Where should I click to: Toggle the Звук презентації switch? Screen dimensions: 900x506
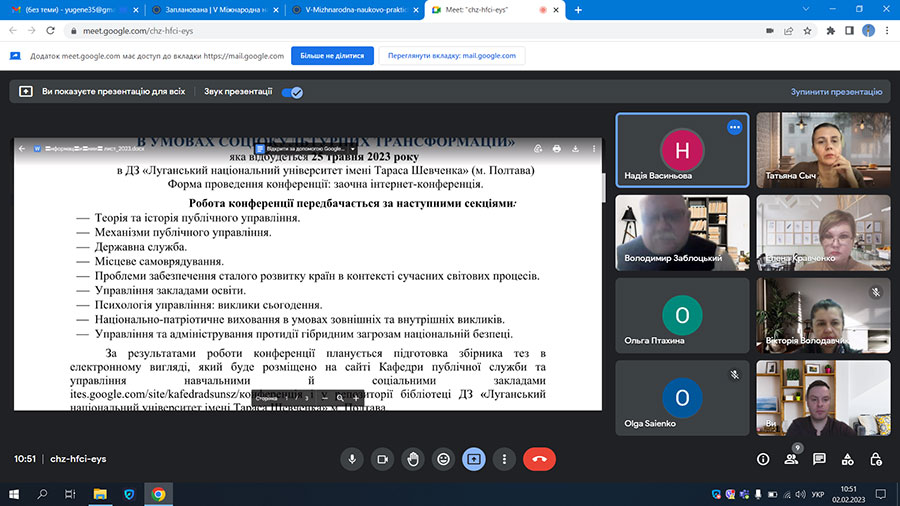pos(292,92)
